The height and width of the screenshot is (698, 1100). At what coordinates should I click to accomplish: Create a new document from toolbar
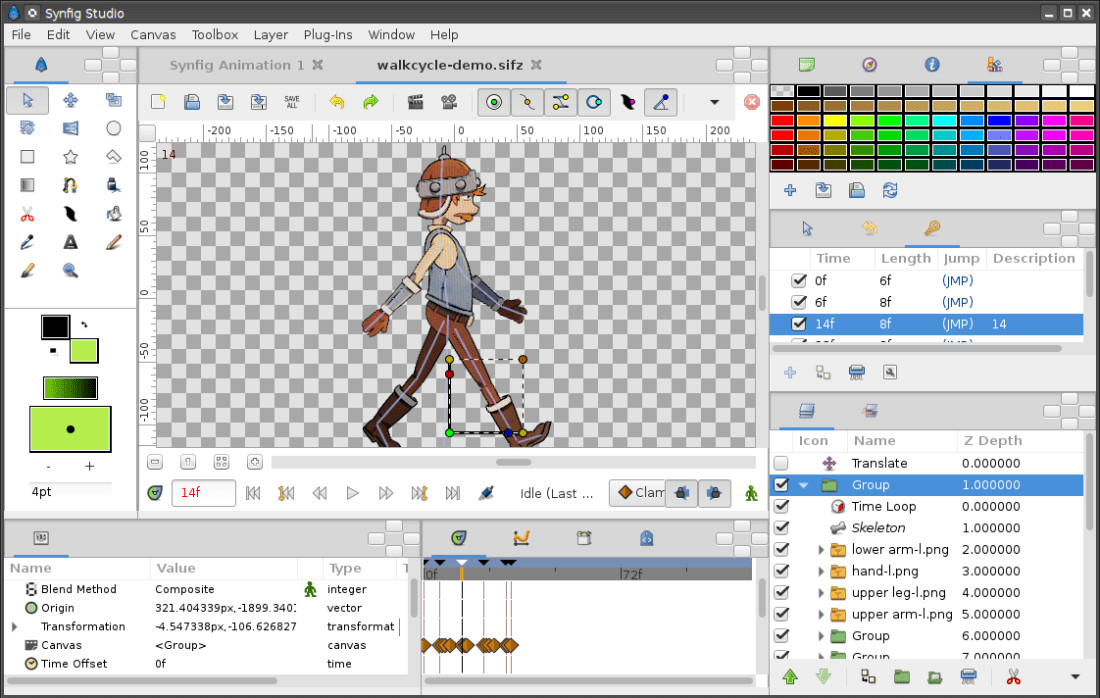pos(159,102)
